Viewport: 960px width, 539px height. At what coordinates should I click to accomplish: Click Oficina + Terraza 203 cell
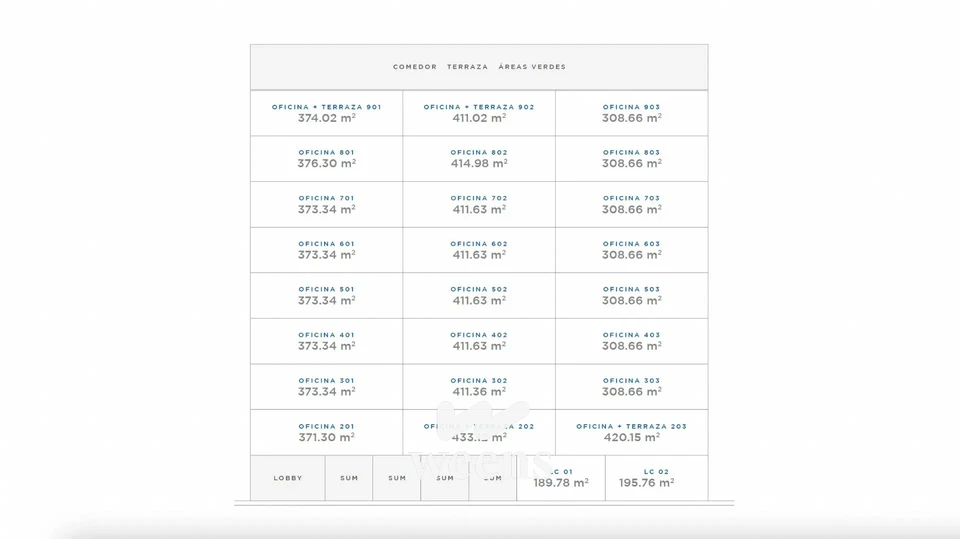click(x=631, y=432)
